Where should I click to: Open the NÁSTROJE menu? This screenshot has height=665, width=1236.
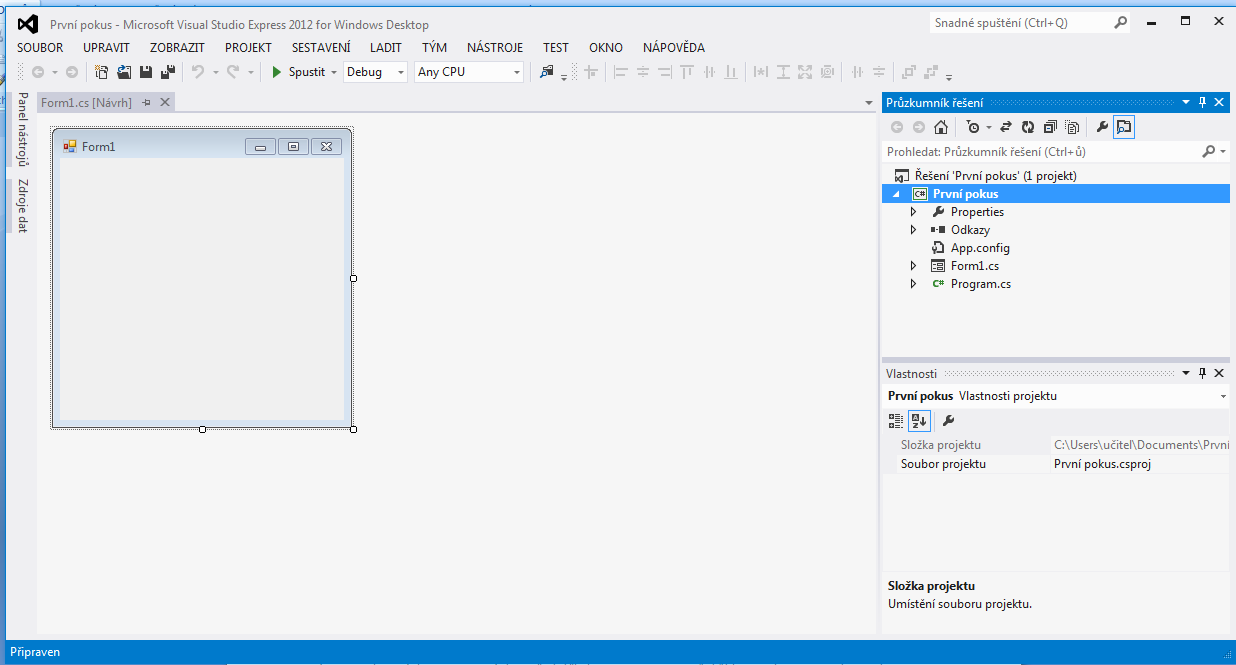(x=495, y=47)
